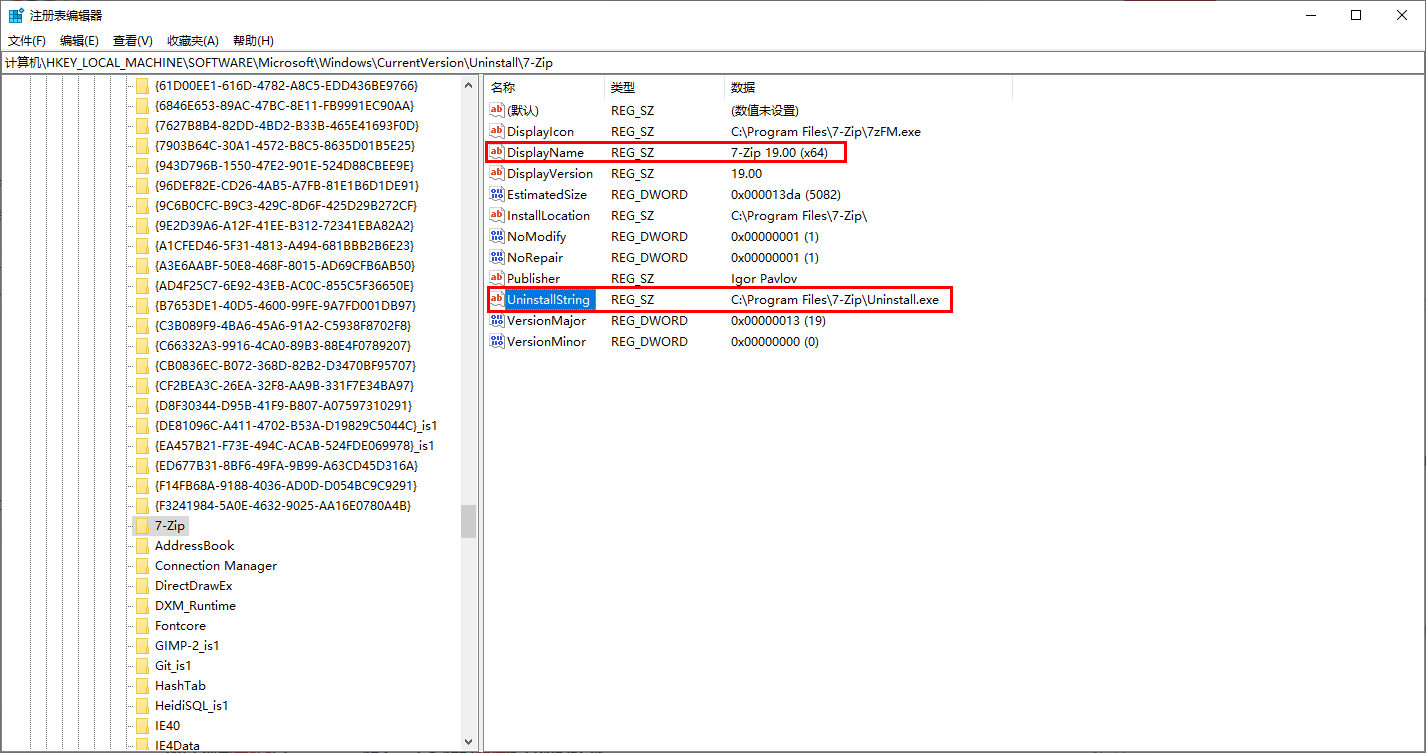This screenshot has width=1426, height=753.
Task: Click the 7-Zip key folder icon
Action: [x=142, y=525]
